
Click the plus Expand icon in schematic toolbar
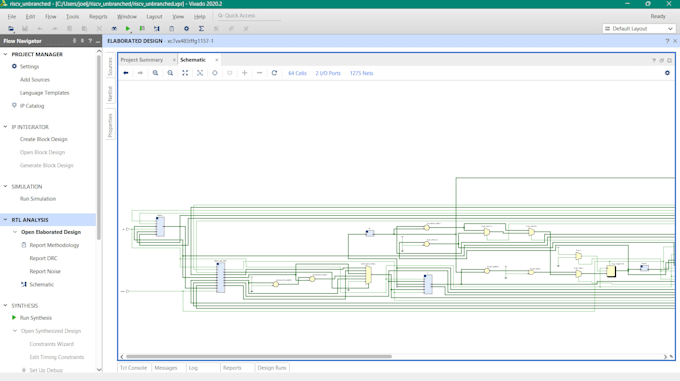245,73
